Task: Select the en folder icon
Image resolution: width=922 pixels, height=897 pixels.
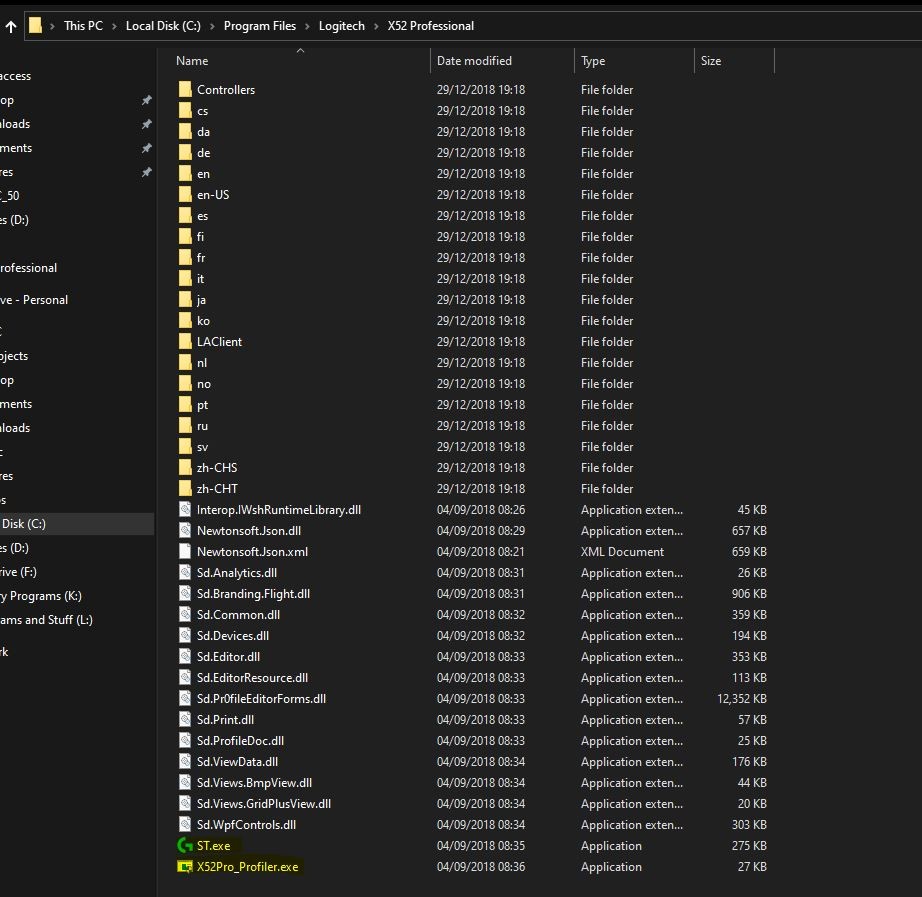Action: pos(185,174)
